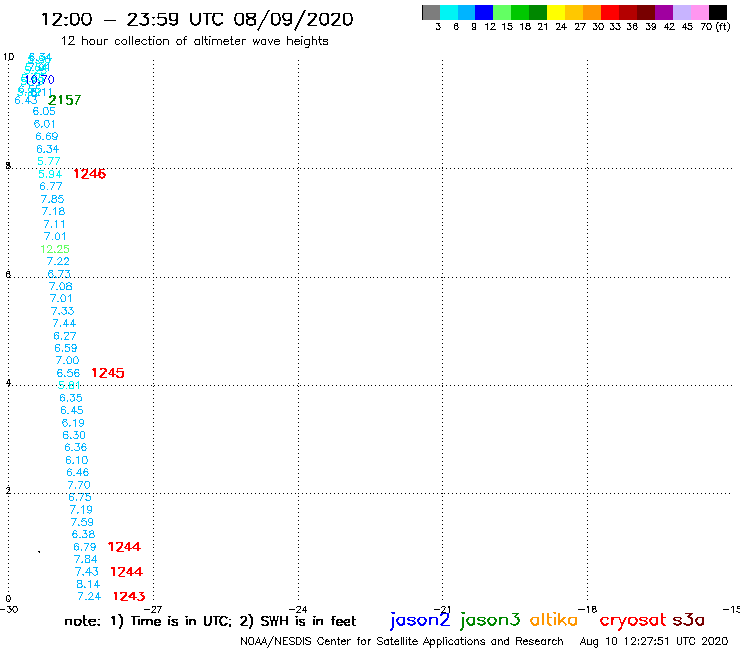Select the yellow swatch in the color scale

tap(556, 12)
